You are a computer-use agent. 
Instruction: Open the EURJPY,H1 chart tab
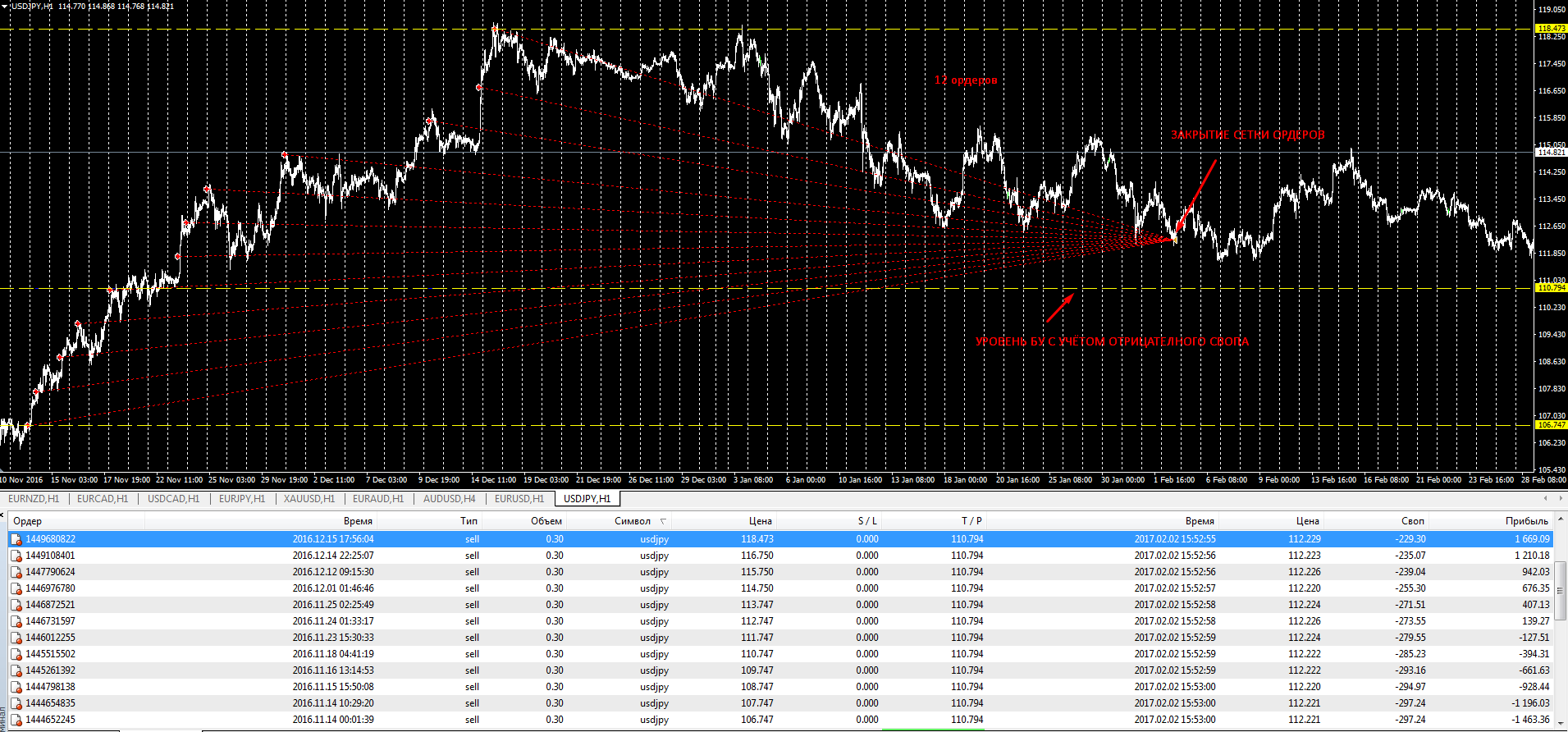242,498
